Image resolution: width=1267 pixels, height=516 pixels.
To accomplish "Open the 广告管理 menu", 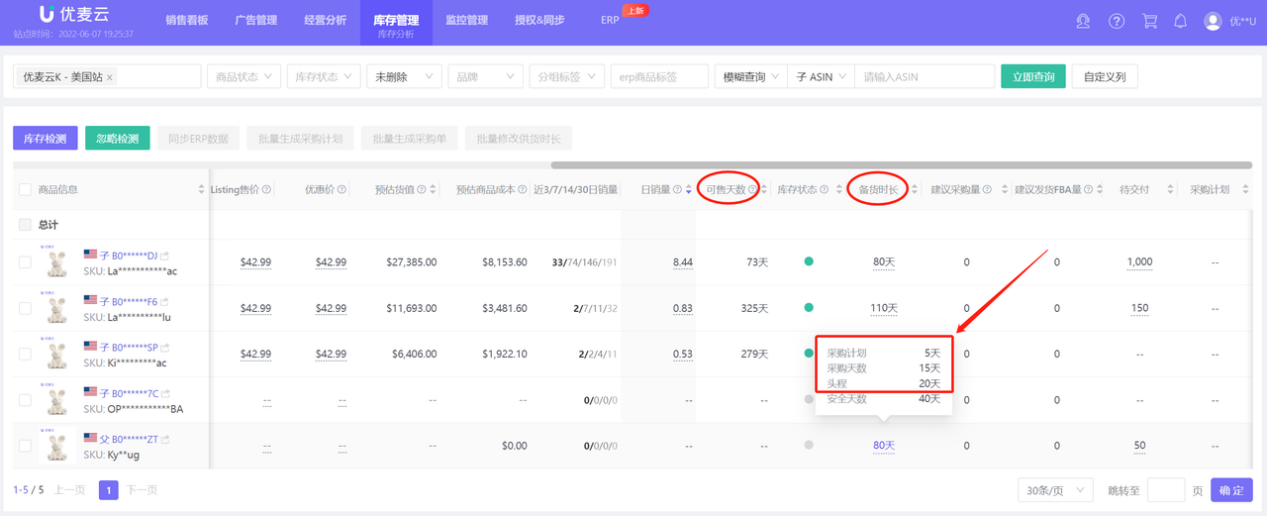I will point(256,20).
